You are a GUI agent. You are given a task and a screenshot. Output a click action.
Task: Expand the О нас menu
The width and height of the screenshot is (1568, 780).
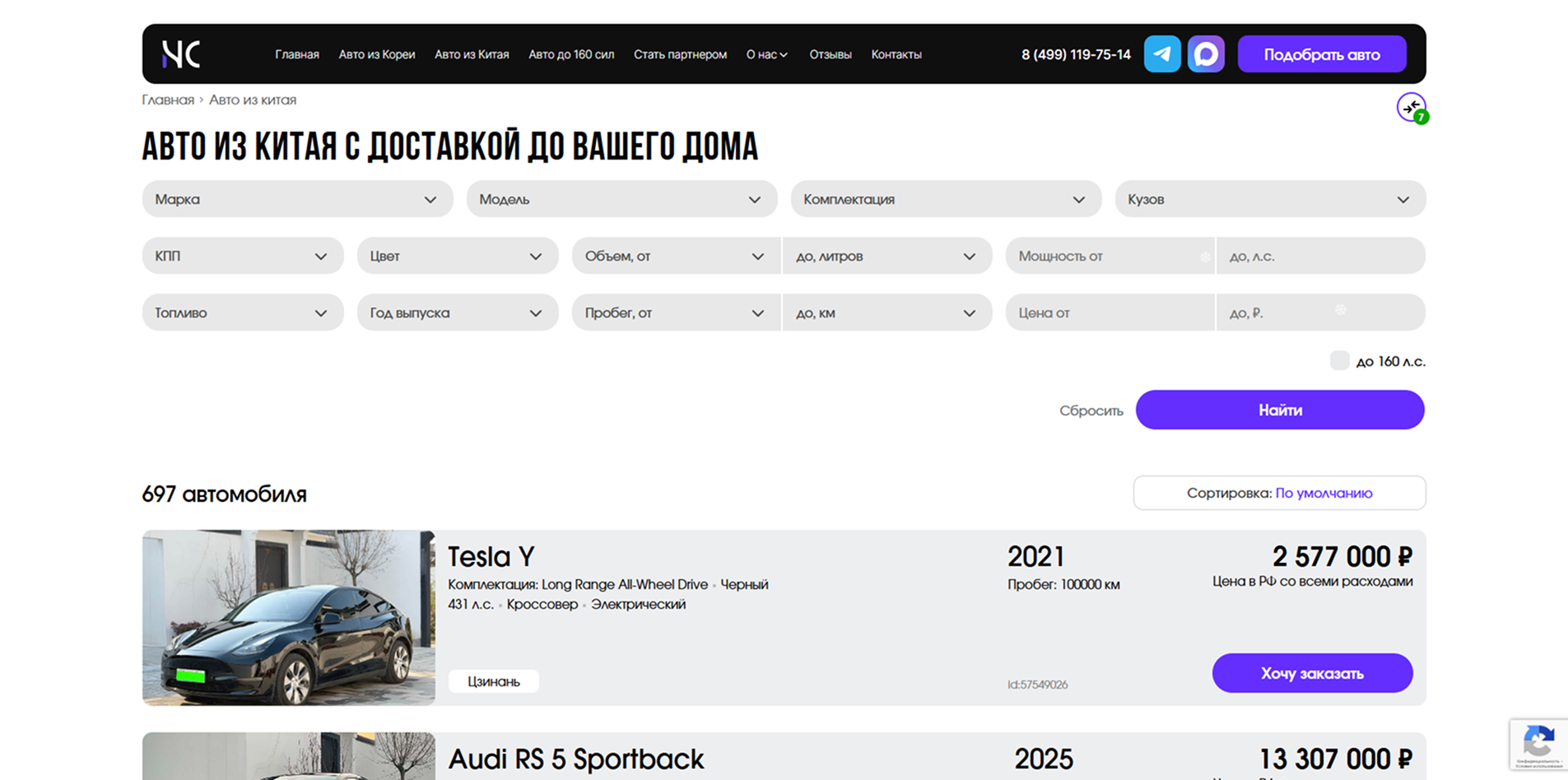pyautogui.click(x=765, y=53)
